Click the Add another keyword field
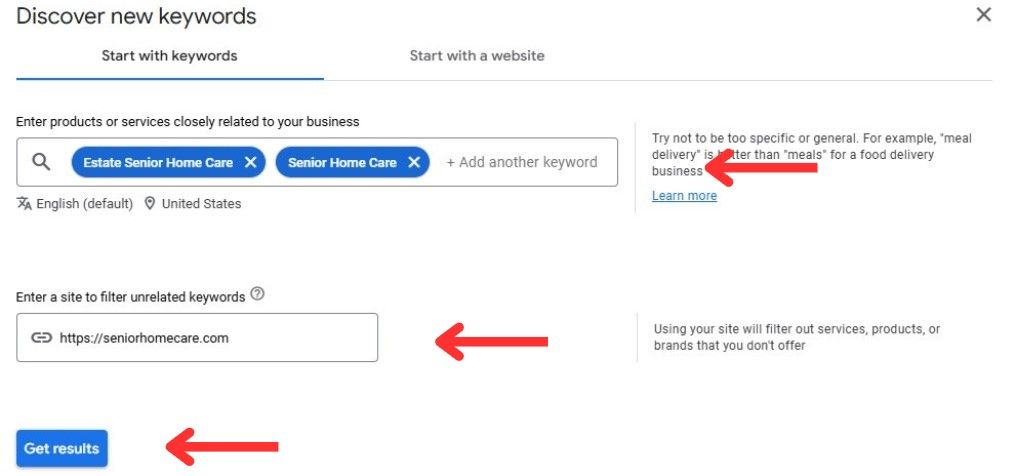1012x476 pixels. [522, 163]
